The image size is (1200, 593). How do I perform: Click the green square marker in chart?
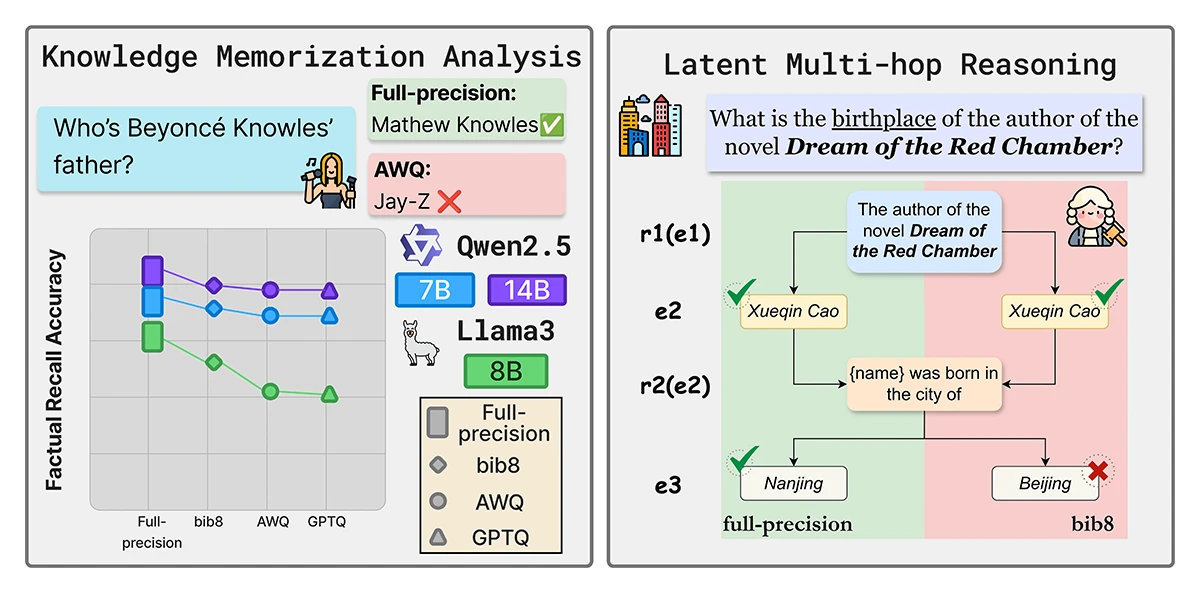pyautogui.click(x=152, y=337)
